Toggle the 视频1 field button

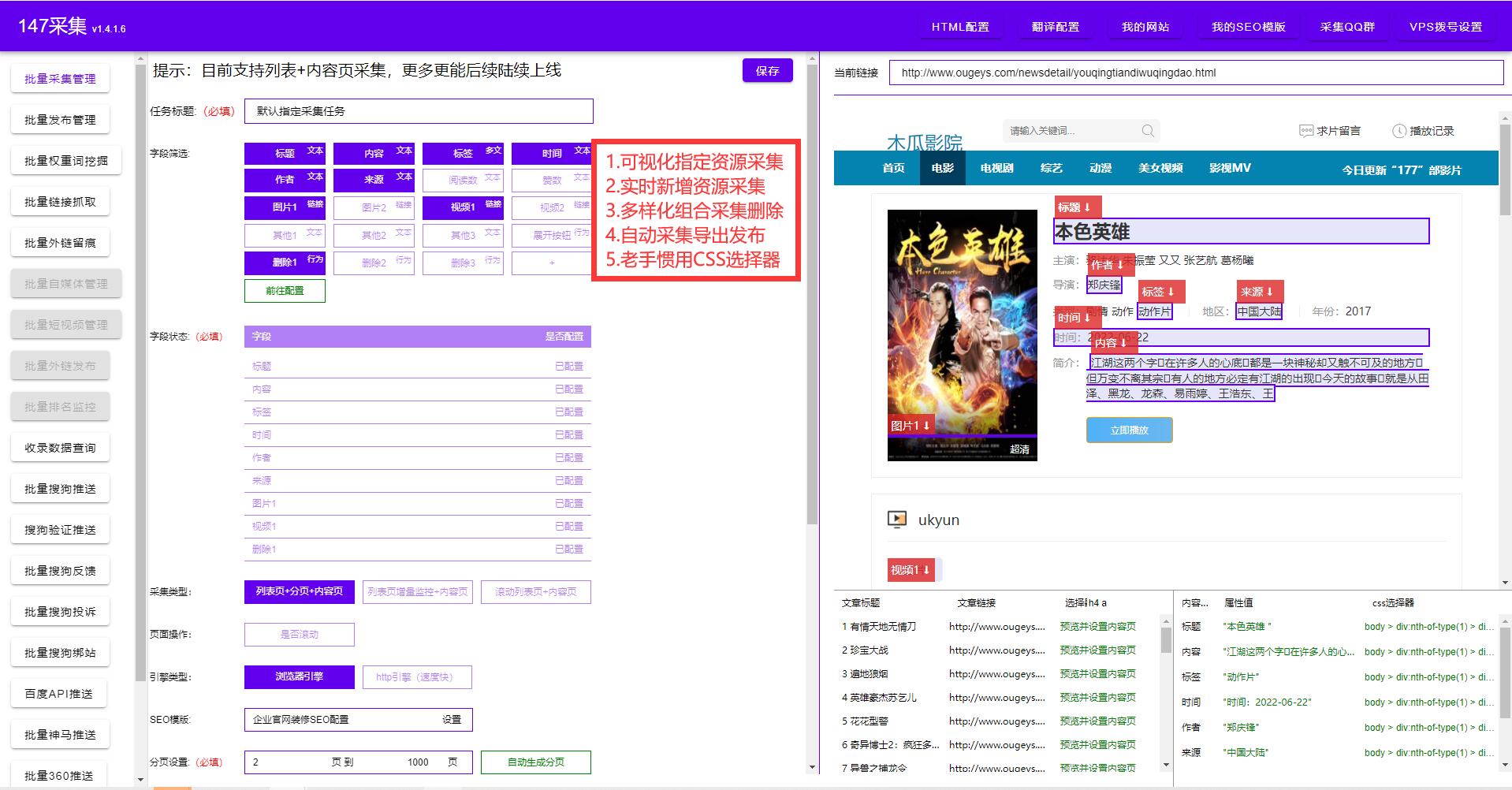pos(463,207)
